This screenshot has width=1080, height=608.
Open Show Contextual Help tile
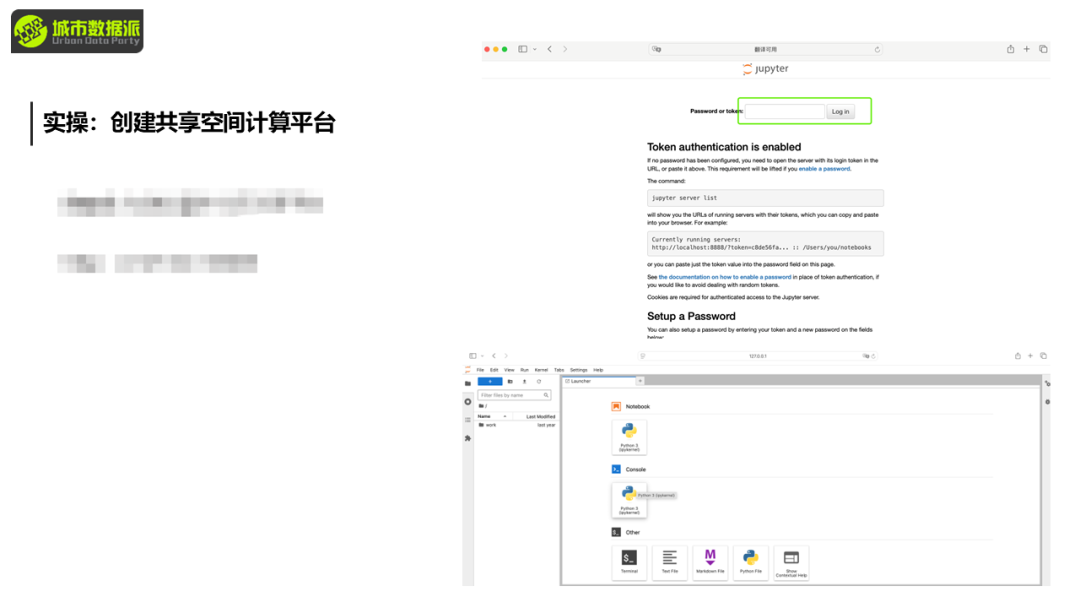tap(791, 562)
